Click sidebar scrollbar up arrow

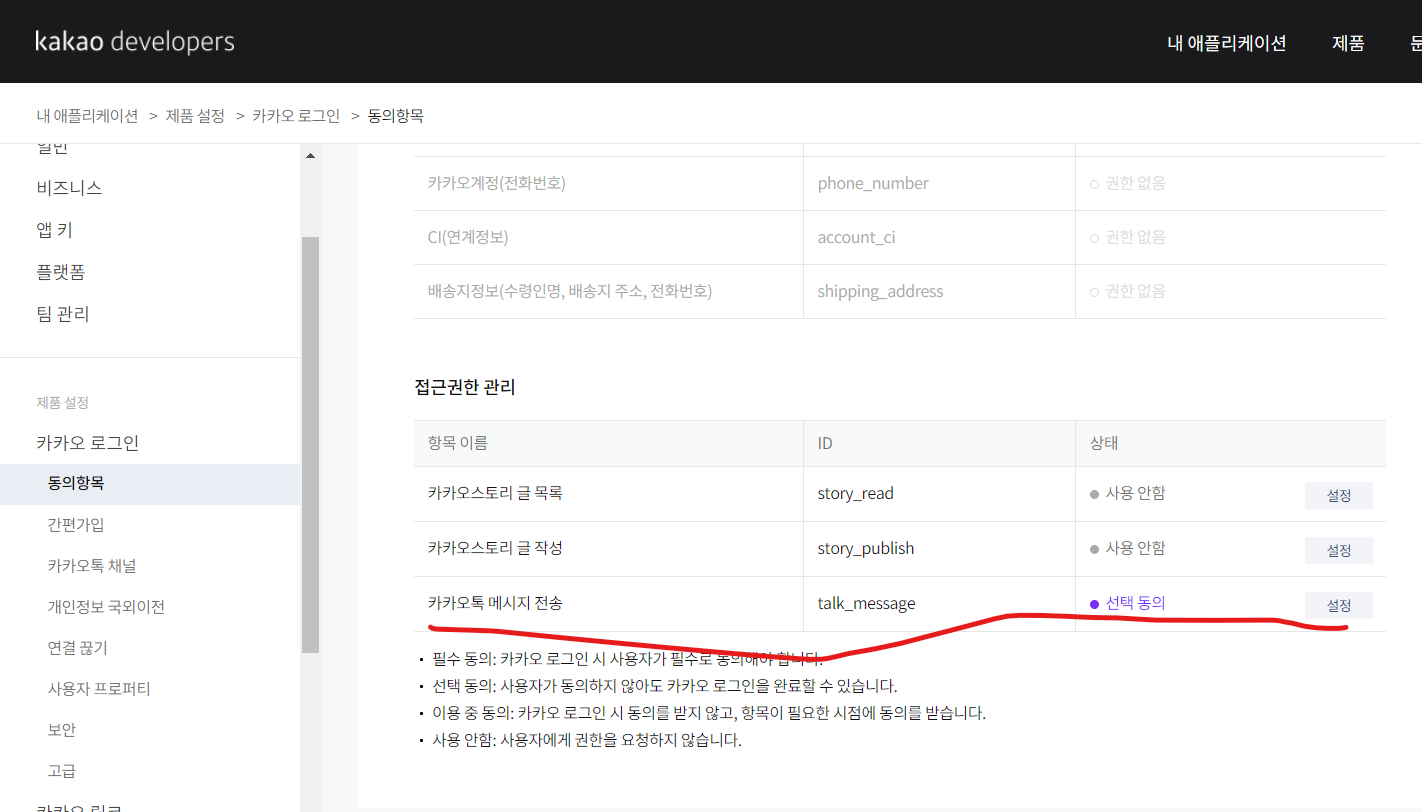[x=310, y=156]
